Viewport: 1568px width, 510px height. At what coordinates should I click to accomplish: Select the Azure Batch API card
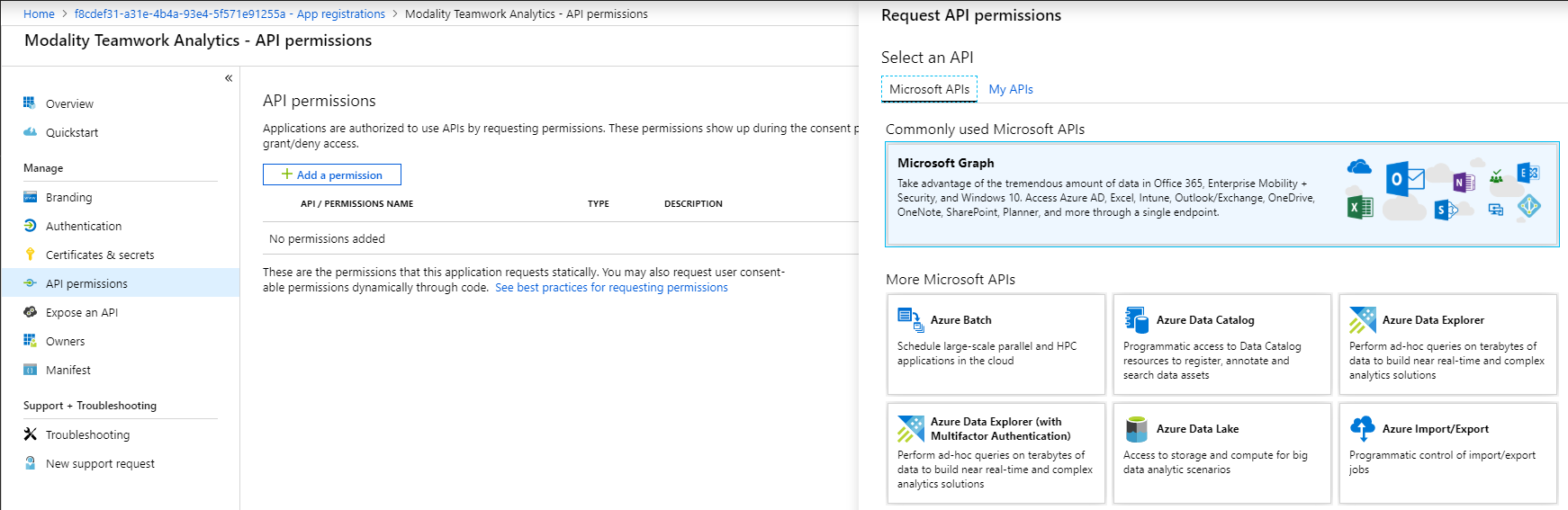coord(996,344)
